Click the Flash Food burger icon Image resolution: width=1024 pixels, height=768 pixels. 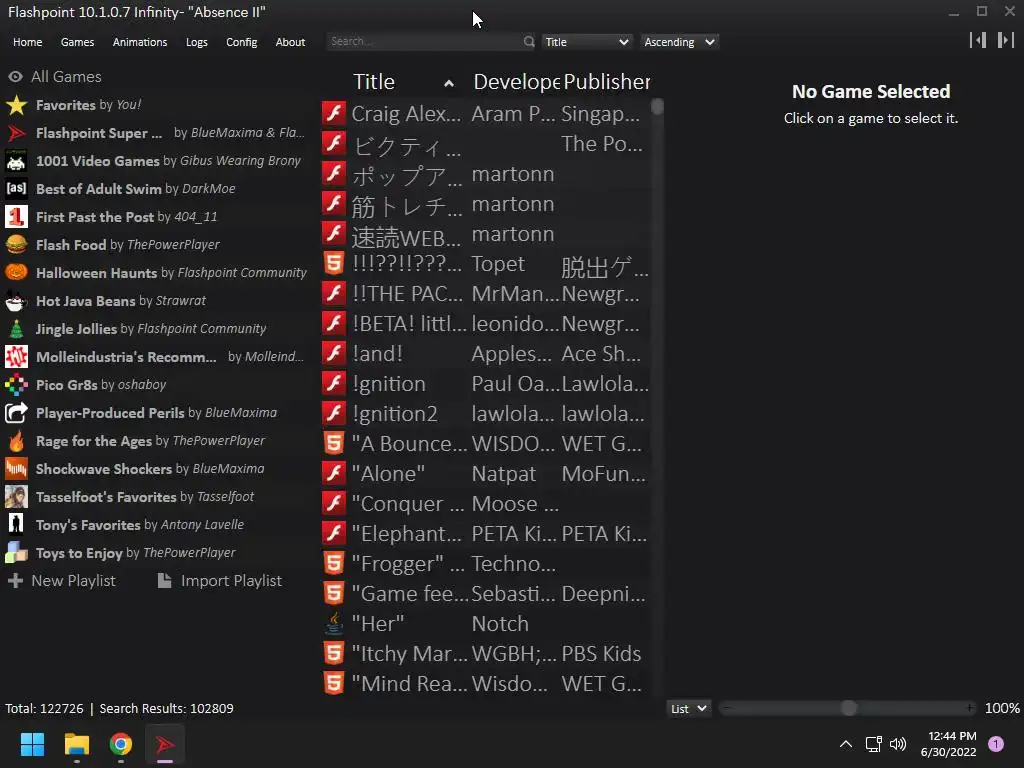pyautogui.click(x=16, y=245)
